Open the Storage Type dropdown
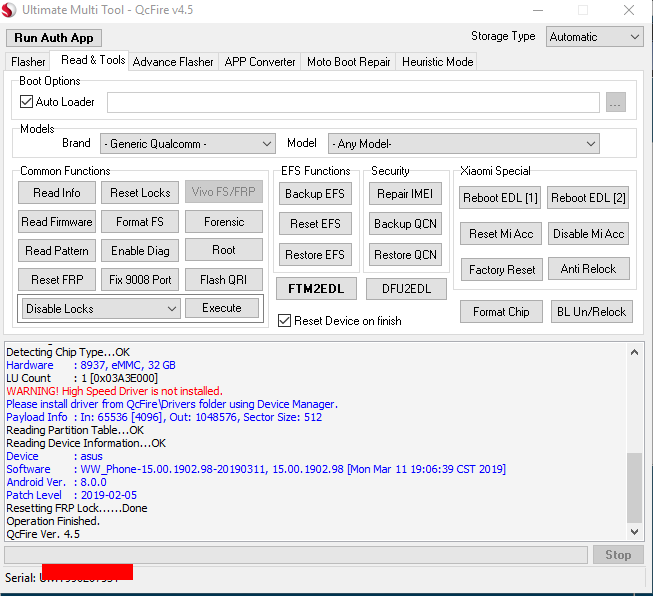The width and height of the screenshot is (653, 596). [x=594, y=37]
